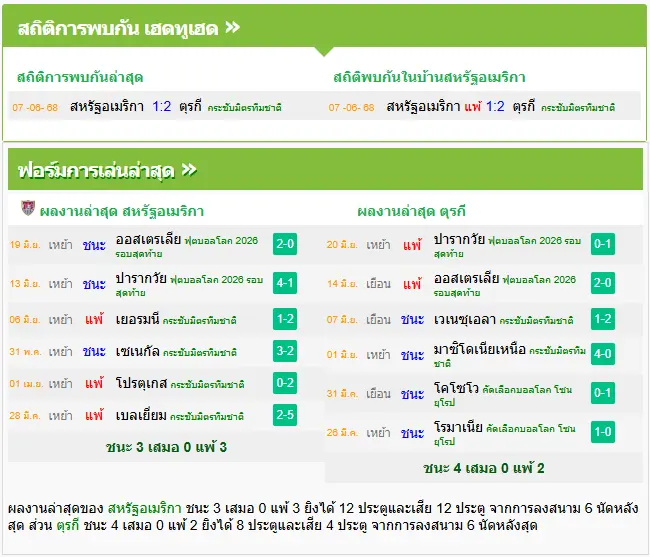
Task: Click the เยอรมนี opponent name
Action: (138, 319)
